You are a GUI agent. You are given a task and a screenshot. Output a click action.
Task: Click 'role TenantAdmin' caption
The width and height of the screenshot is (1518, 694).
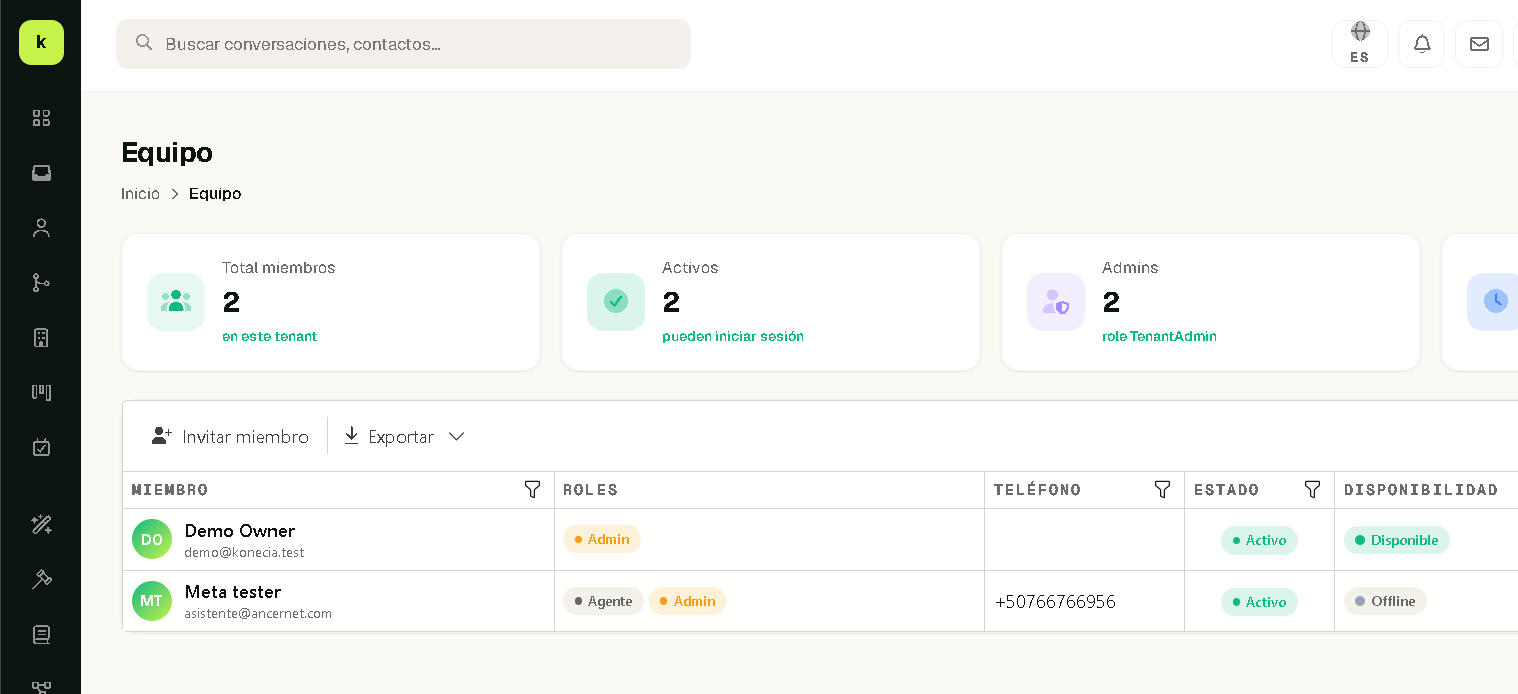click(x=1159, y=336)
